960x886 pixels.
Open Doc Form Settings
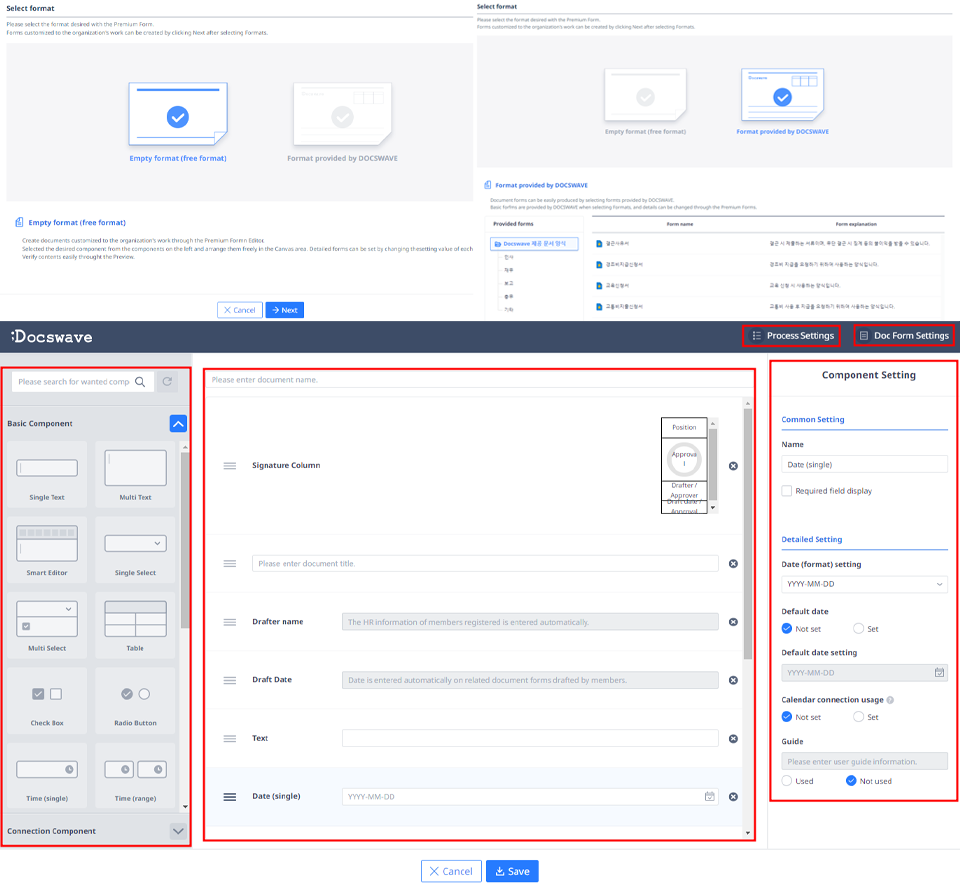pyautogui.click(x=904, y=336)
